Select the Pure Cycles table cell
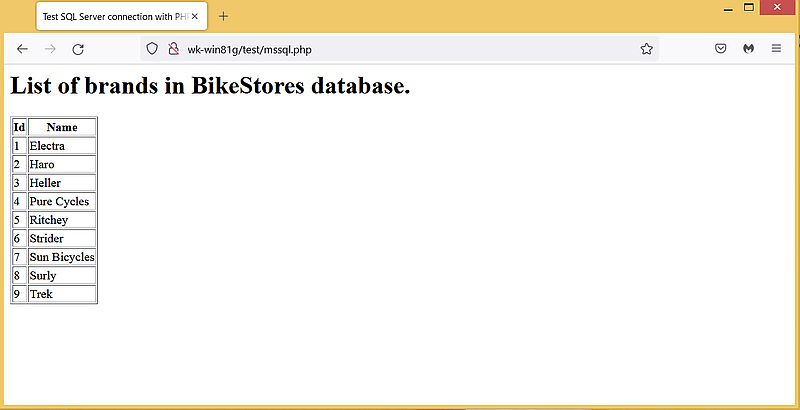Screen dimensions: 800x410 tap(62, 201)
